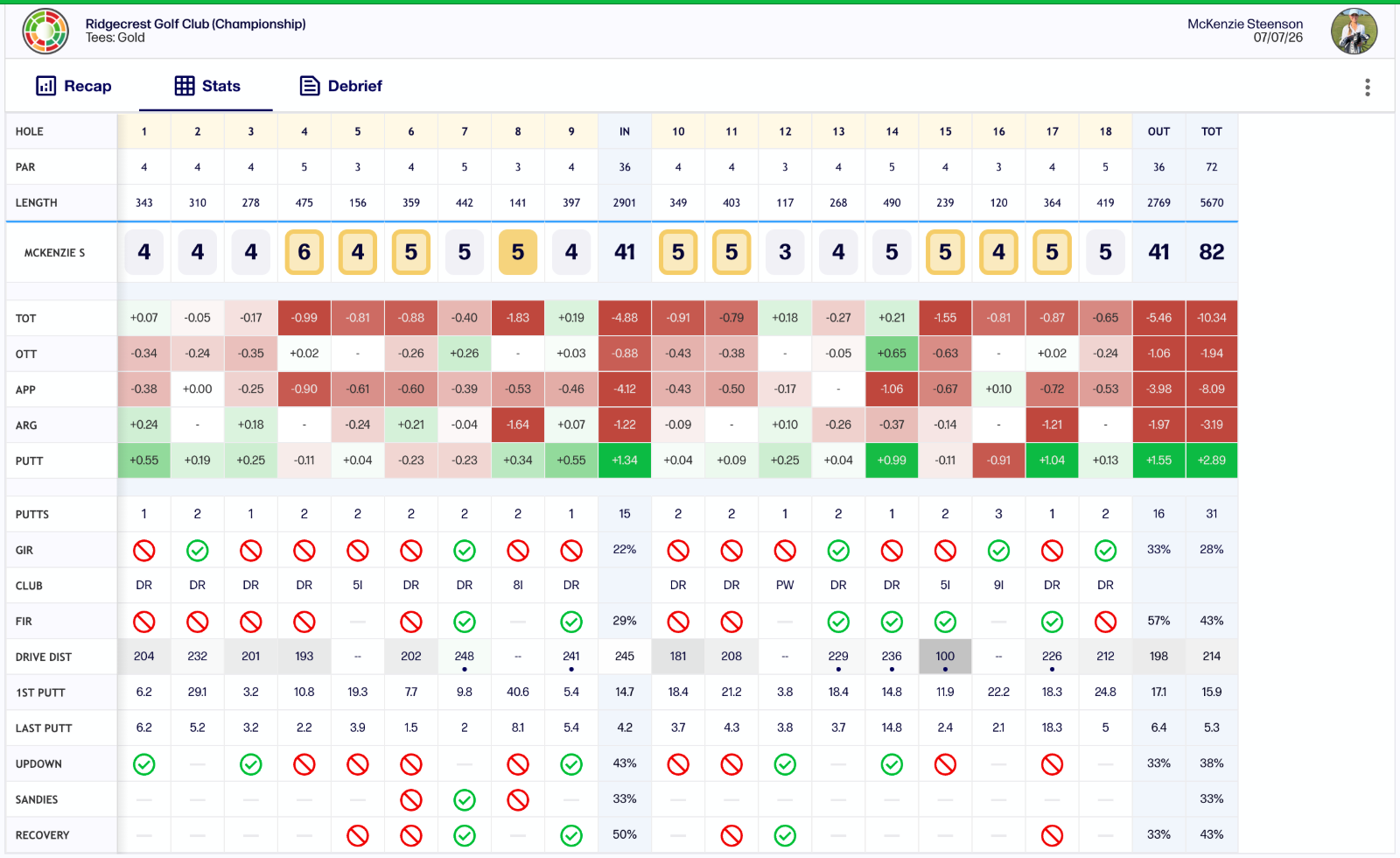The height and width of the screenshot is (858, 1400).
Task: Switch to the Recap tab
Action: [73, 86]
